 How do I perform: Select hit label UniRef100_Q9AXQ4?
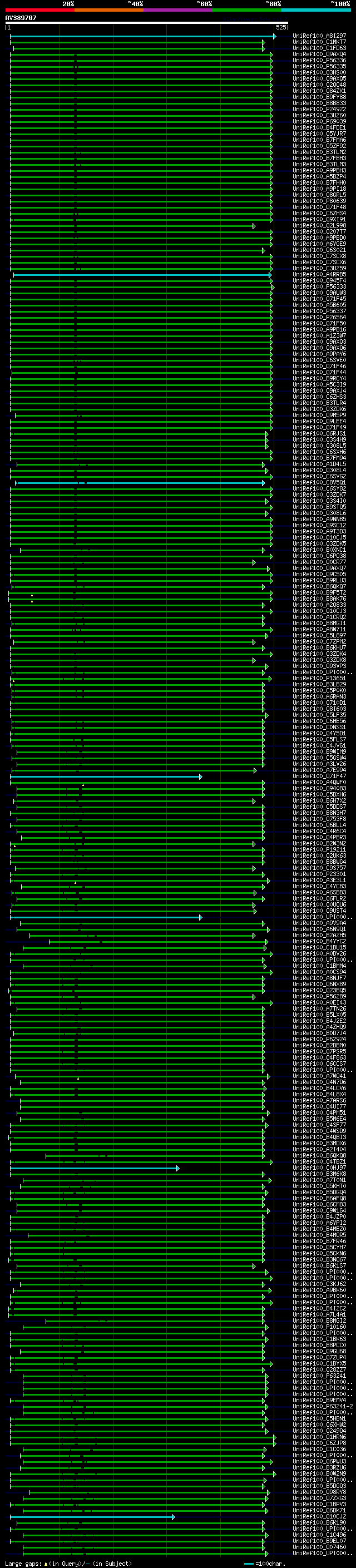(319, 55)
